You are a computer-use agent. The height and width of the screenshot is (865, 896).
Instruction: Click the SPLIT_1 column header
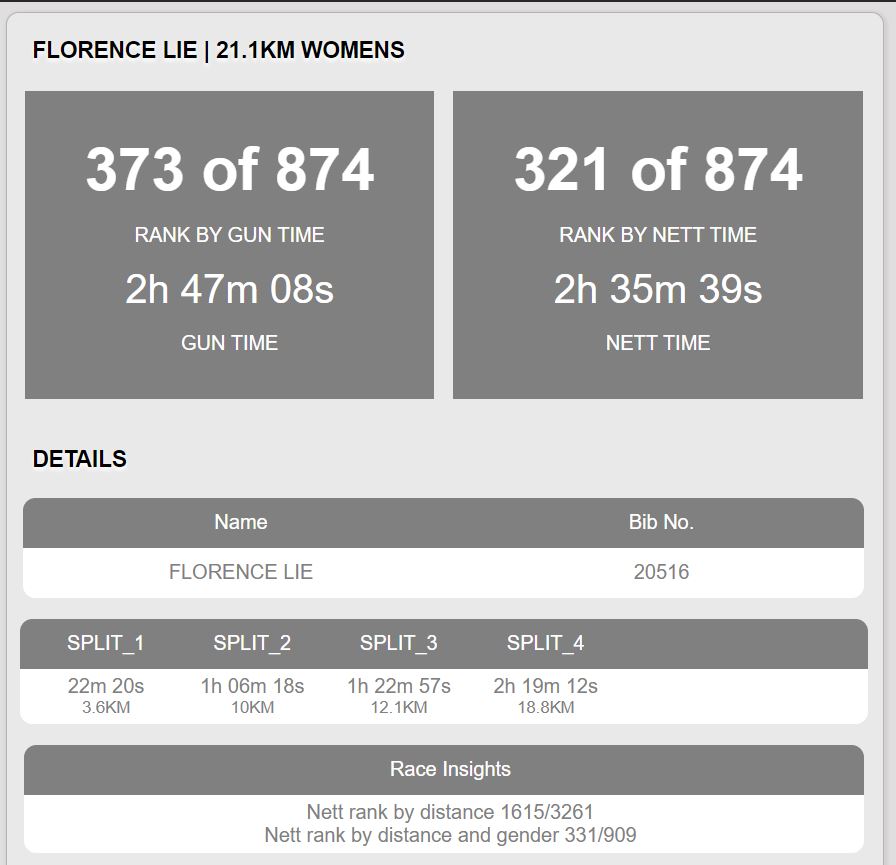[x=106, y=643]
